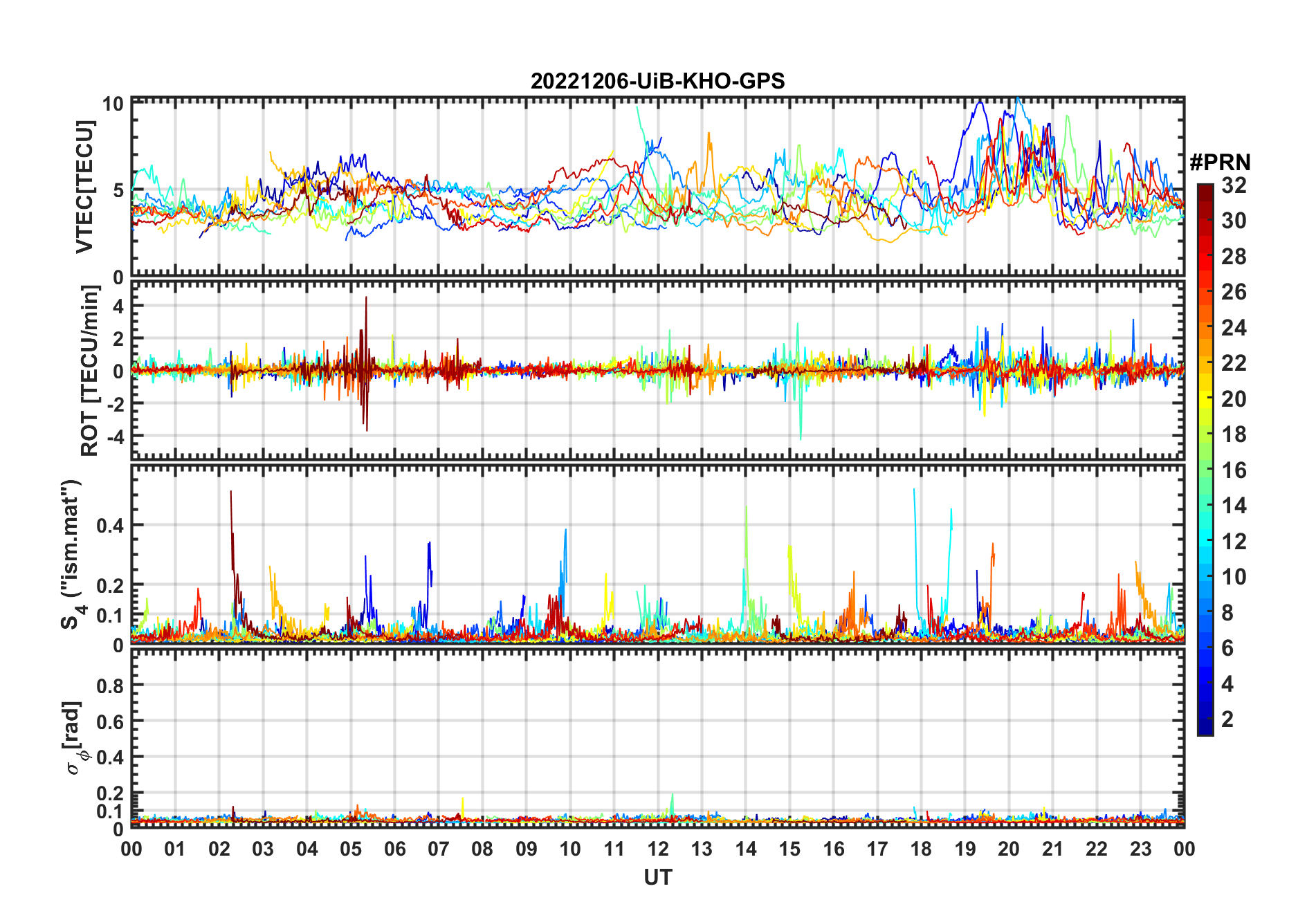Click the x-axis hour label 08
The width and height of the screenshot is (1316, 920).
point(482,849)
